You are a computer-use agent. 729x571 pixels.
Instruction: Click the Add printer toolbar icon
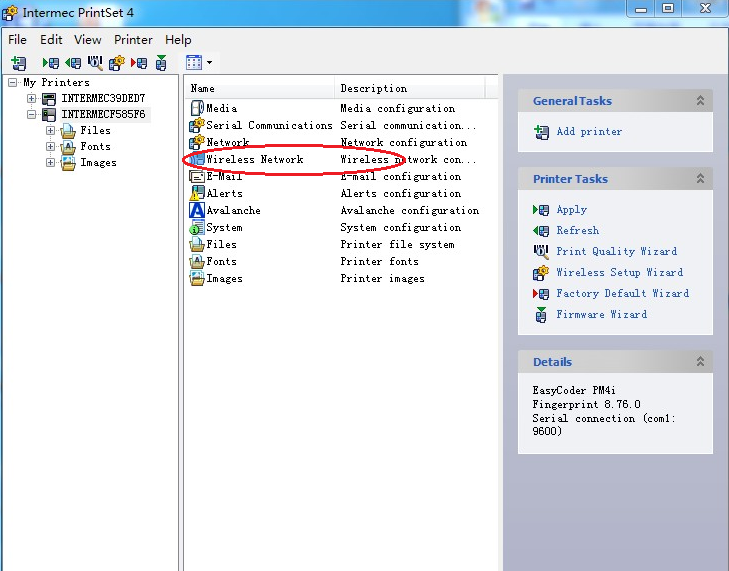click(19, 63)
